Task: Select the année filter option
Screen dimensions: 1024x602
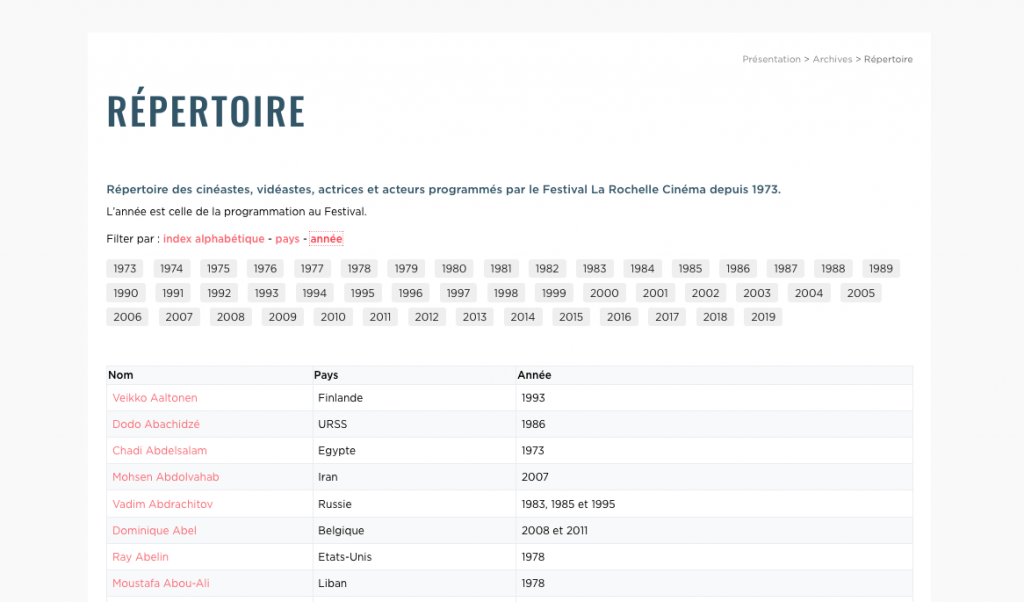Action: [x=326, y=239]
